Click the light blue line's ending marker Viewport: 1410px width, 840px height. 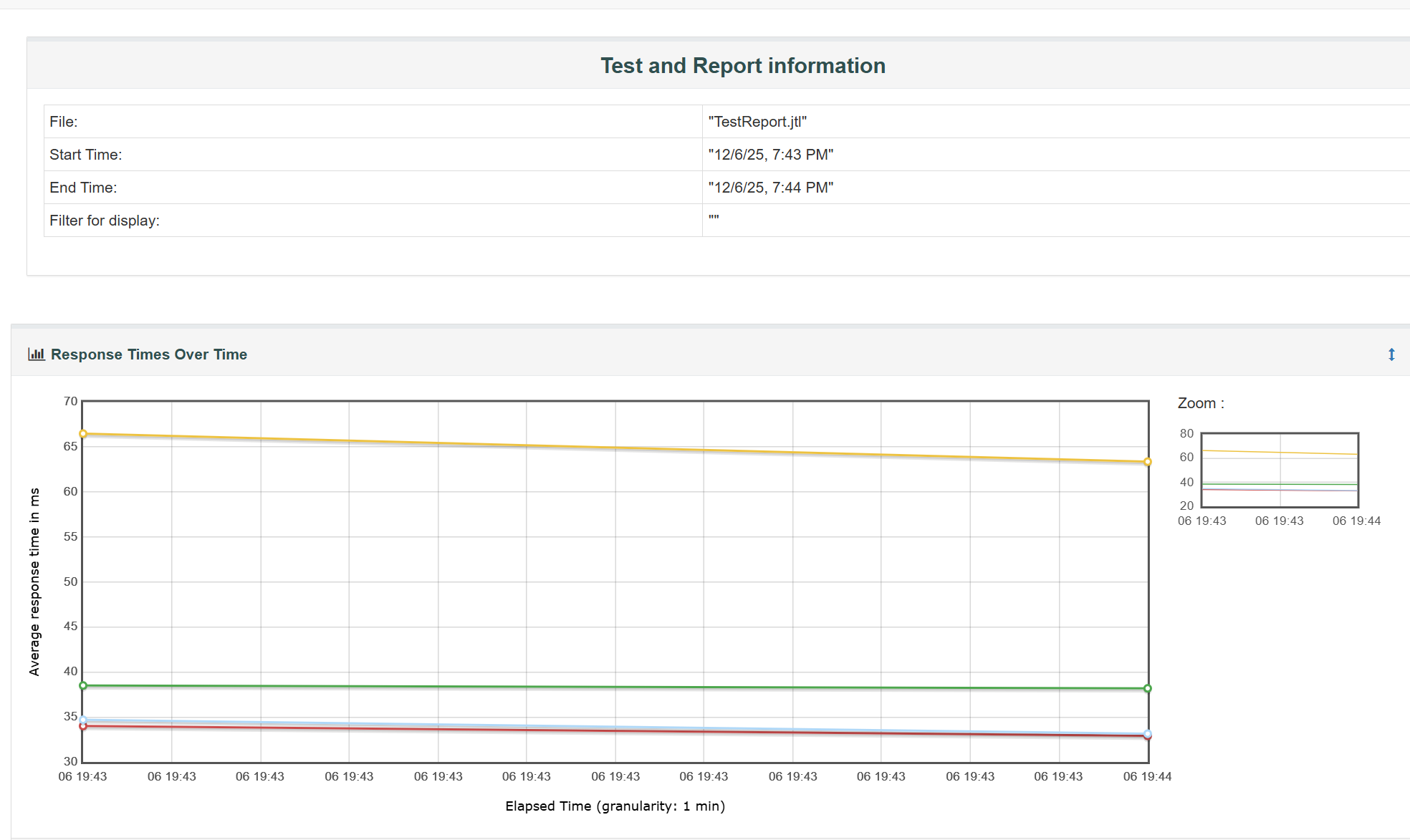point(1148,733)
